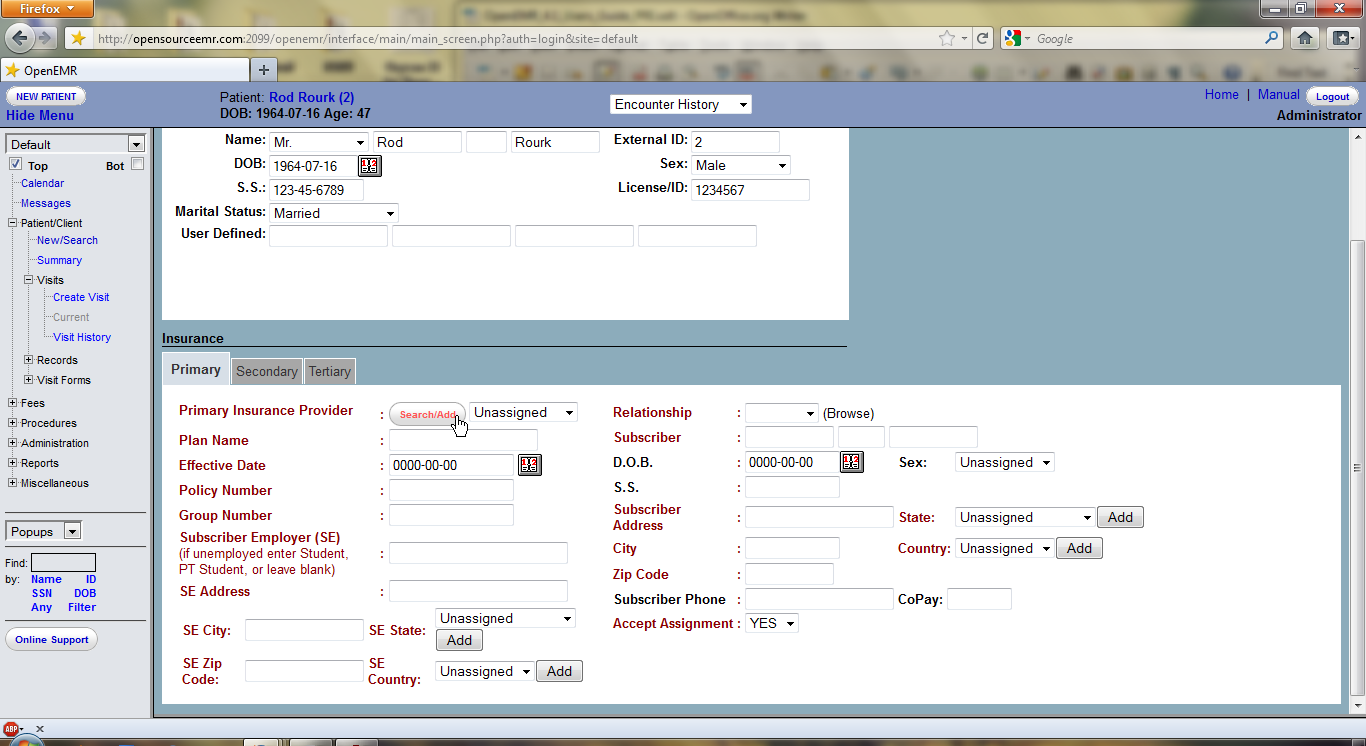1366x746 pixels.
Task: Click the browser Back arrow button
Action: coord(21,38)
